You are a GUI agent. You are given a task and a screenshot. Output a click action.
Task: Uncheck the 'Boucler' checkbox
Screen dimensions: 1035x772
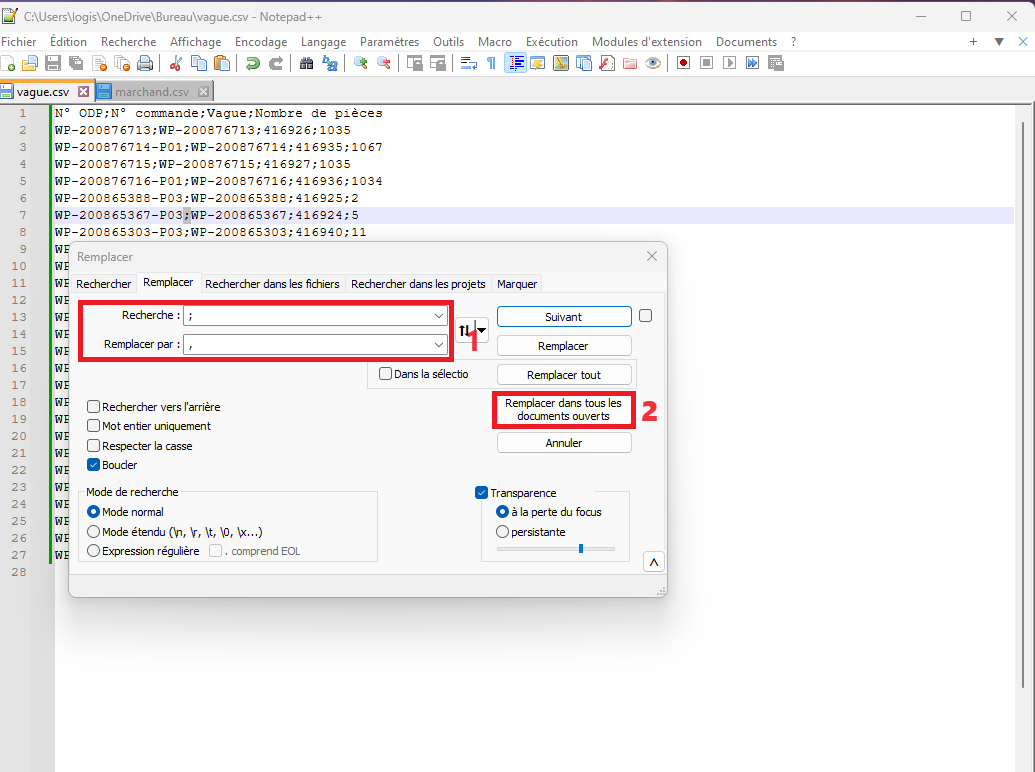[x=94, y=465]
